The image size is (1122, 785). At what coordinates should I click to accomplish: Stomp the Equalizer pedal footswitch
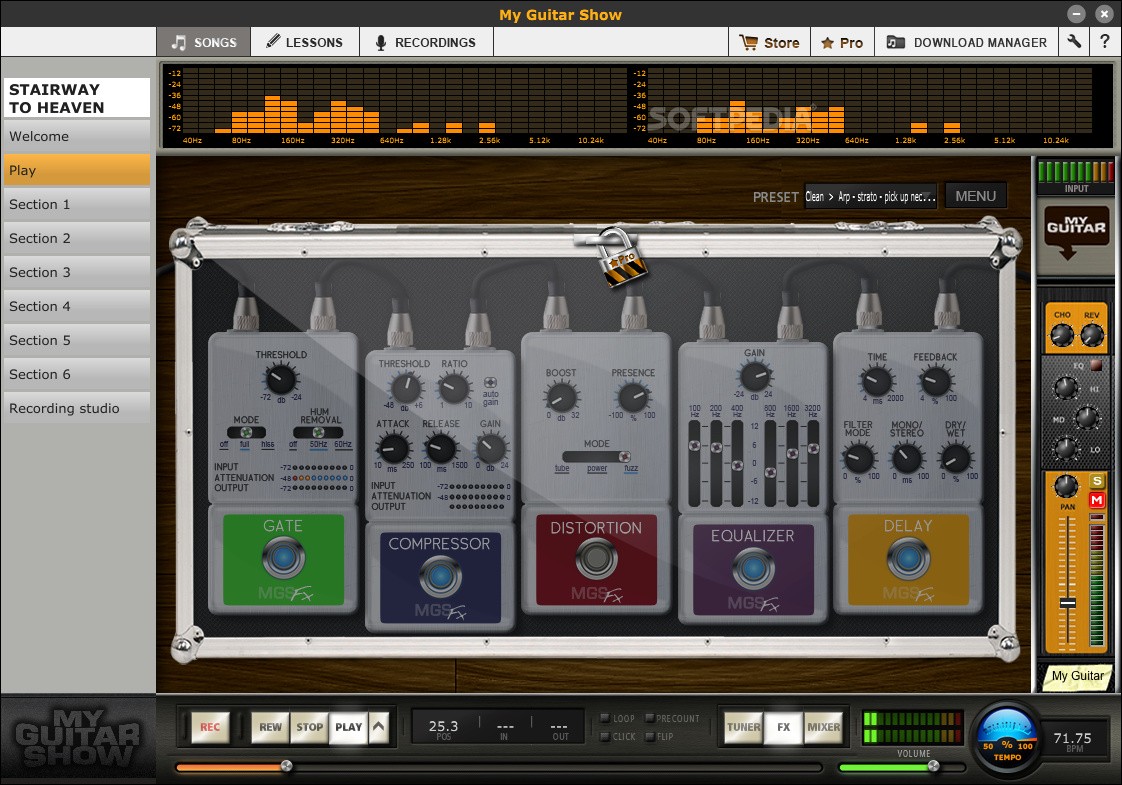pos(753,567)
